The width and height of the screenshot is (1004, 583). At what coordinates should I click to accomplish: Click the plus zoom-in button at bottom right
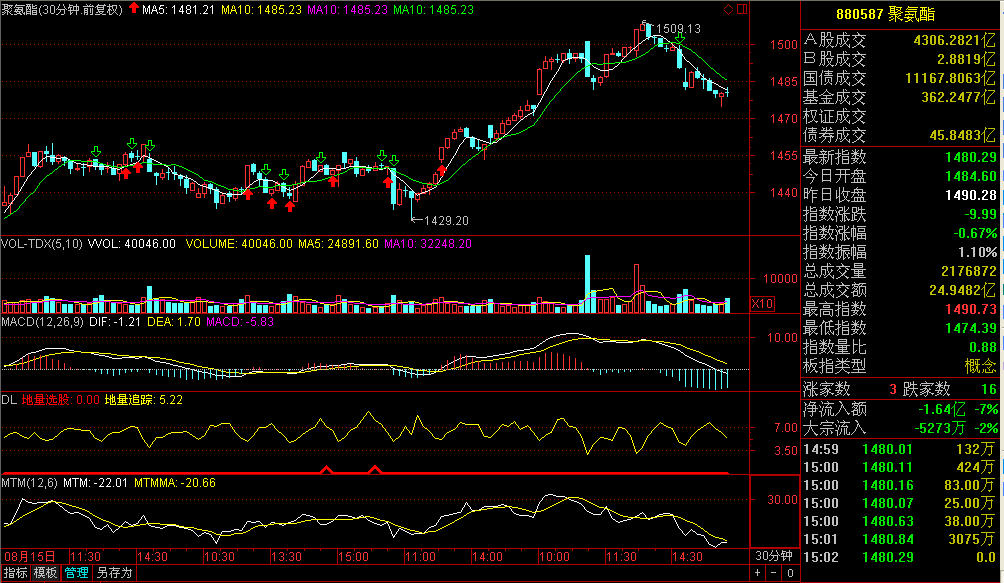(x=758, y=573)
